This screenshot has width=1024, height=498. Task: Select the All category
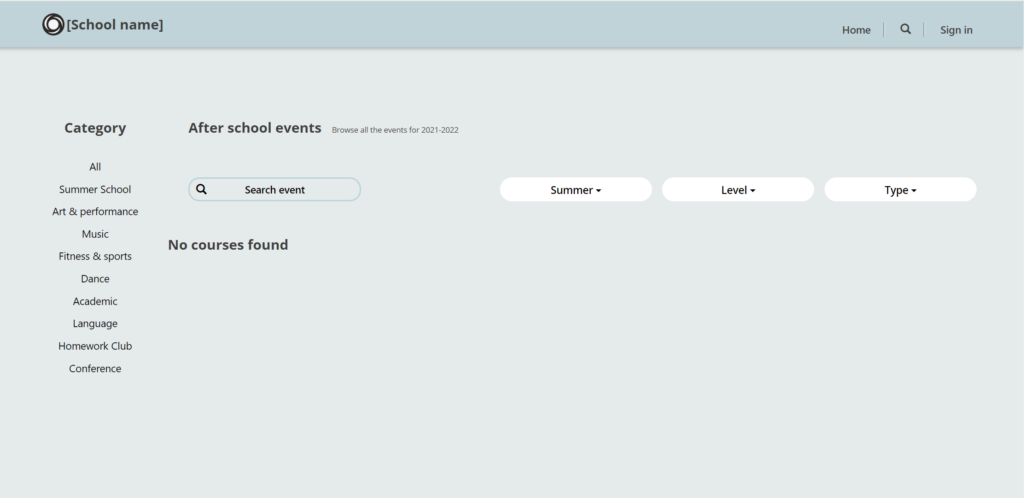coord(95,167)
